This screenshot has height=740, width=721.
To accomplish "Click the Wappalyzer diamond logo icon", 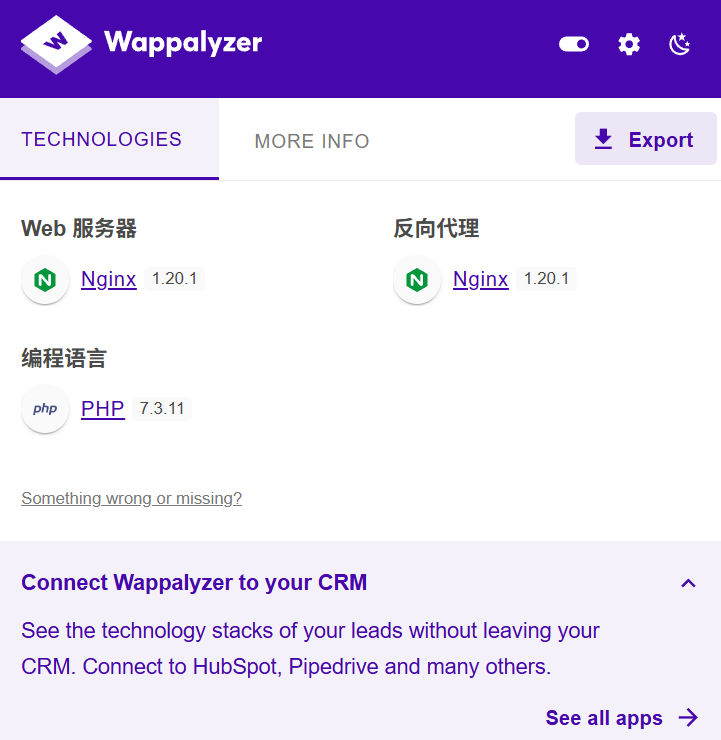I will pyautogui.click(x=56, y=44).
